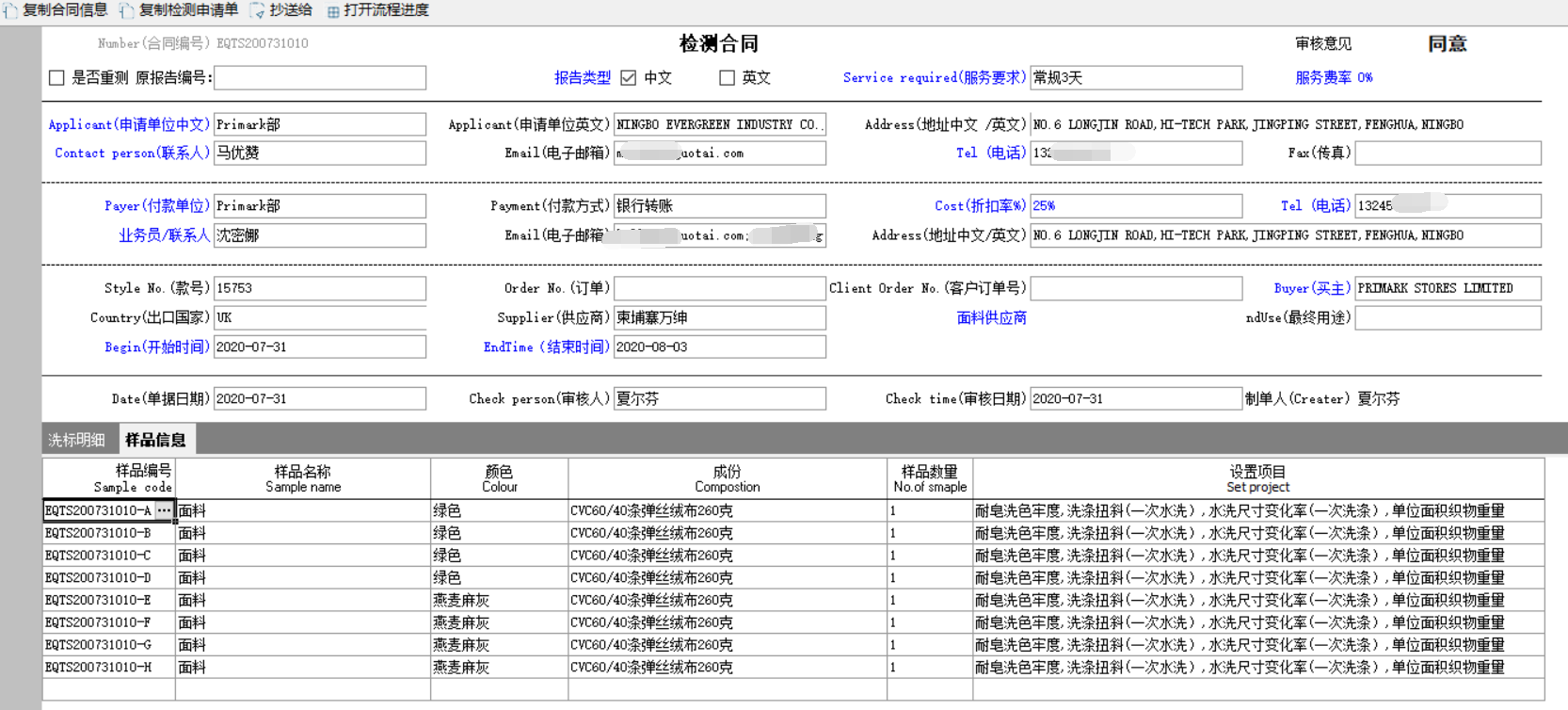
Task: Click the 服务费率 0% link
Action: (1334, 77)
